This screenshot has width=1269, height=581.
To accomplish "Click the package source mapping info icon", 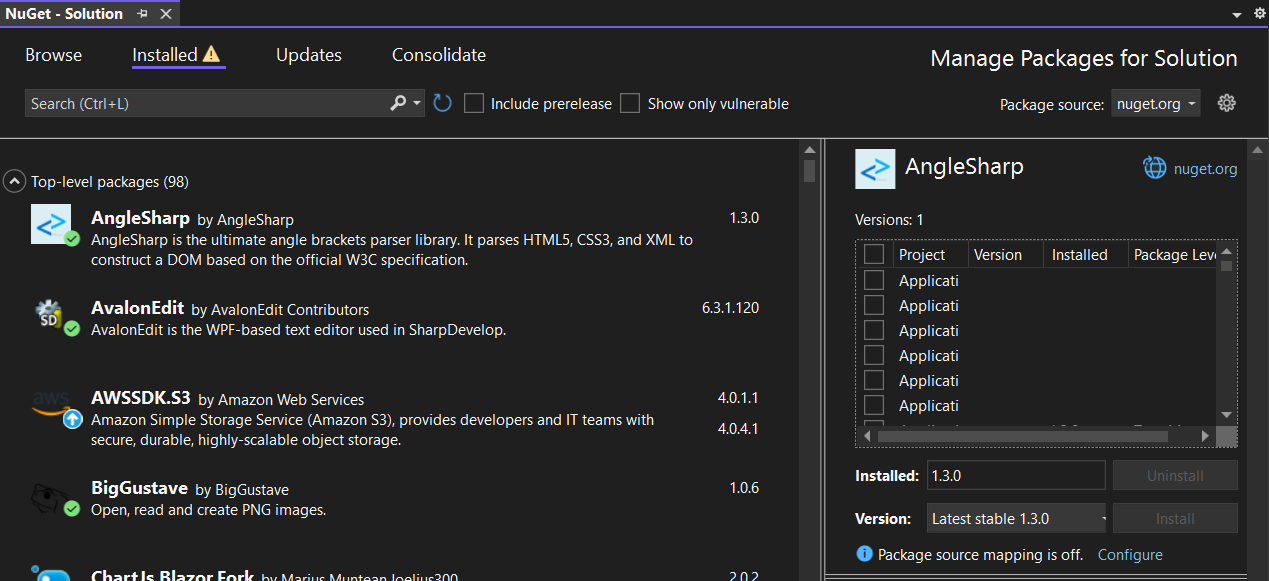I will coord(865,554).
